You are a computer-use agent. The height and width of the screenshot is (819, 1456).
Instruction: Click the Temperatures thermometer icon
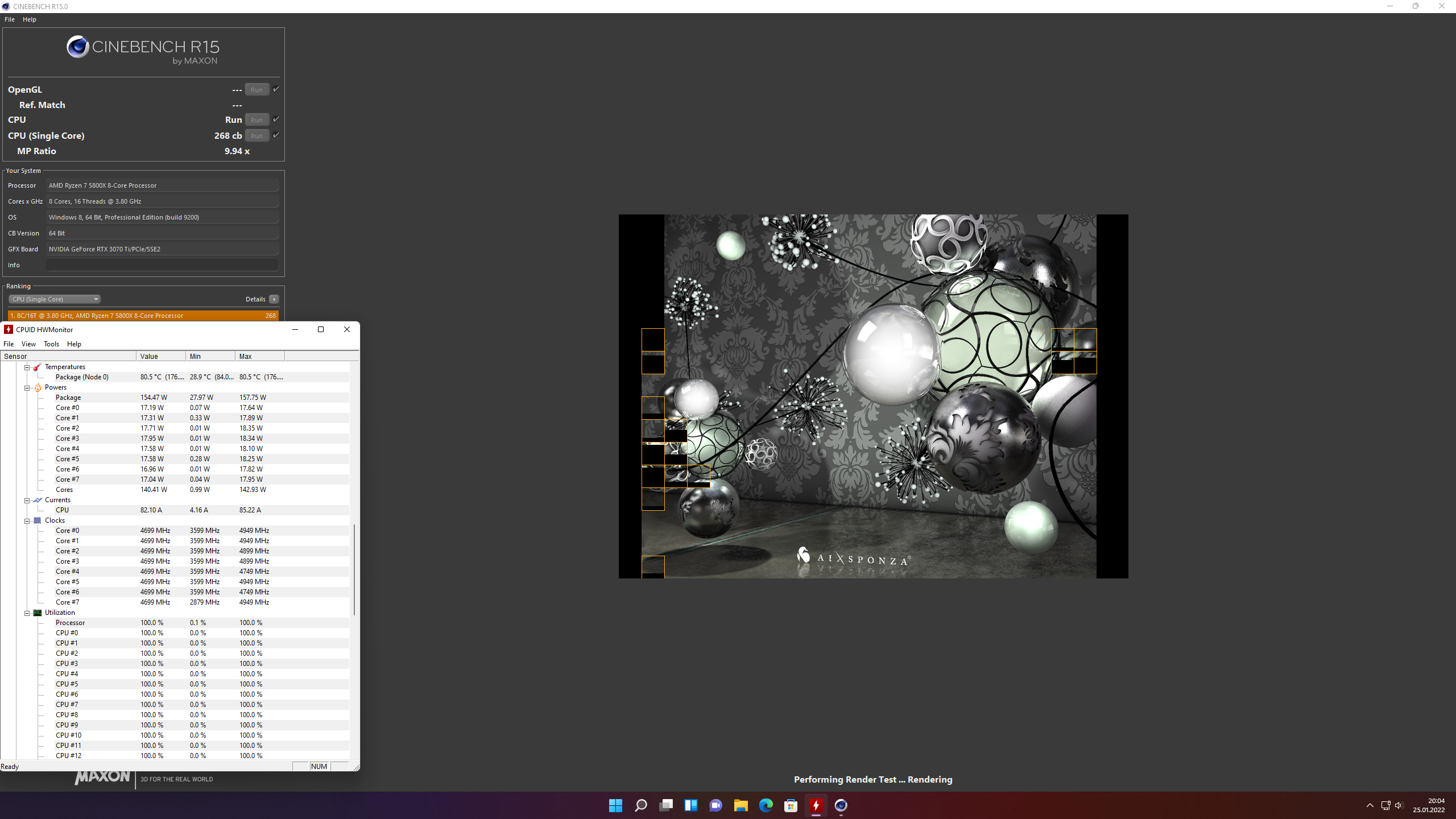tap(38, 367)
